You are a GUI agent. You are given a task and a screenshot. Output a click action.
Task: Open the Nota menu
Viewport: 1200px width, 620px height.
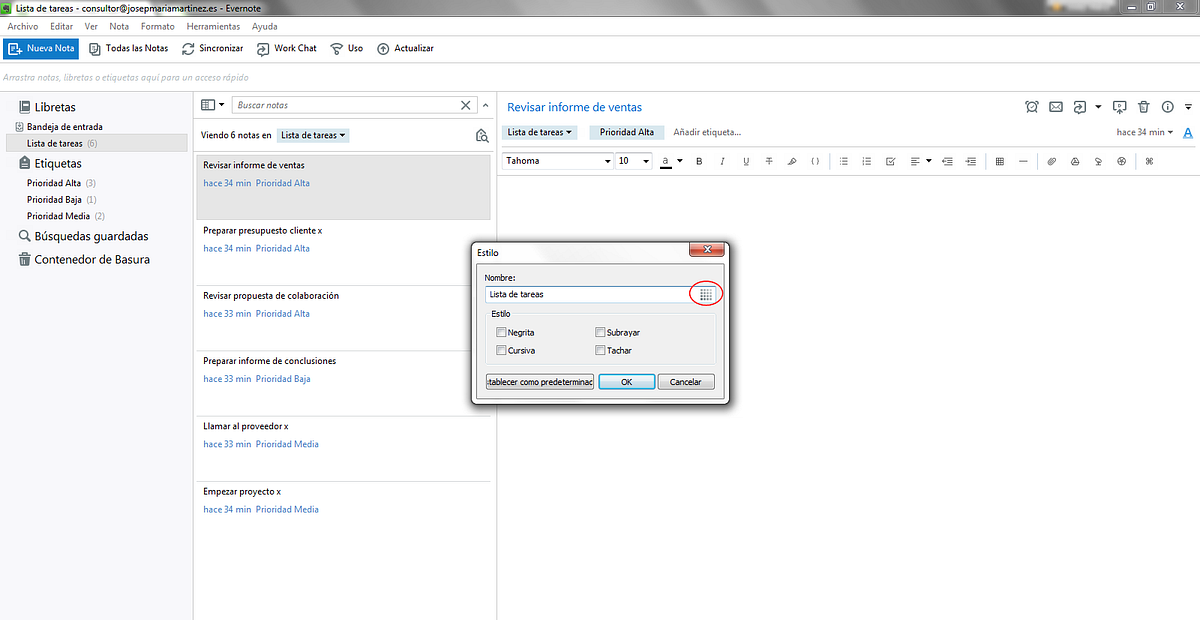(x=119, y=26)
